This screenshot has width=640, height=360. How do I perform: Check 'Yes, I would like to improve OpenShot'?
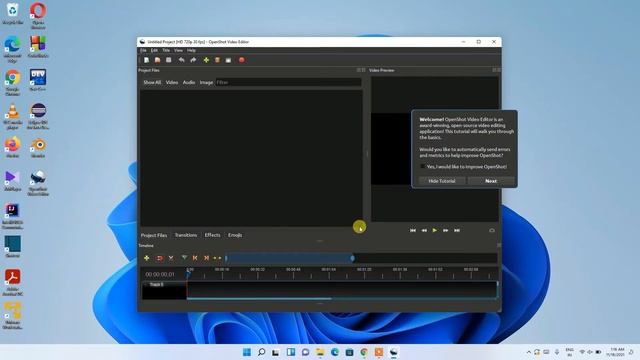pyautogui.click(x=423, y=167)
